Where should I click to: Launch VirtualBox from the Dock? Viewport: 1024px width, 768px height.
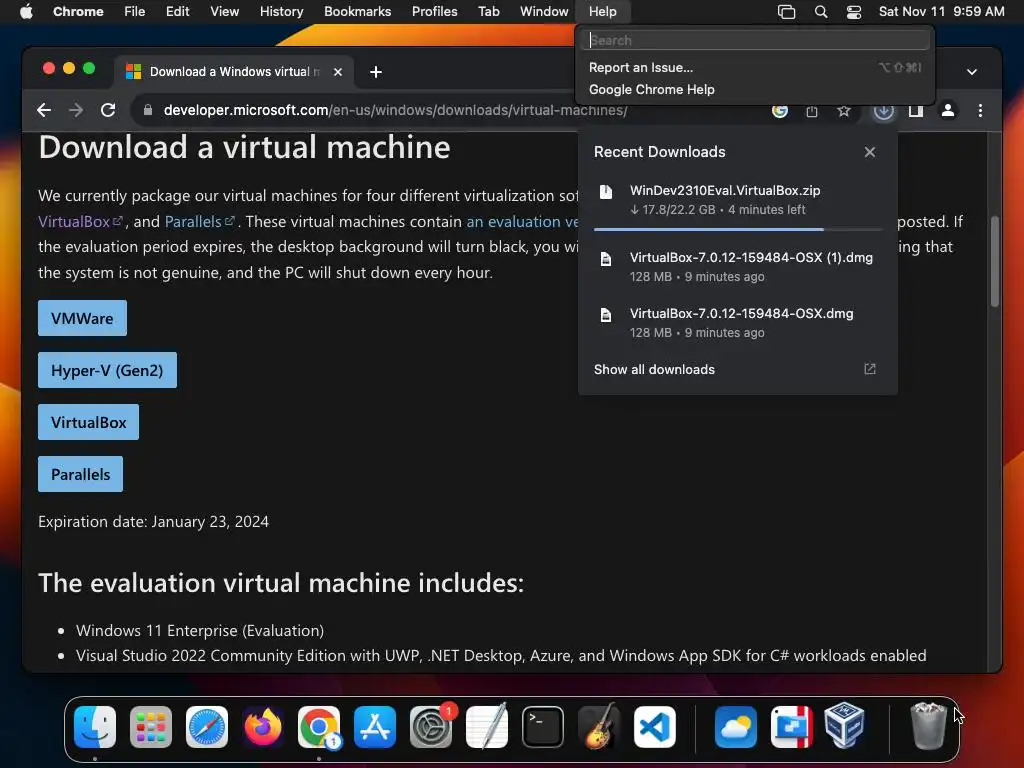845,727
